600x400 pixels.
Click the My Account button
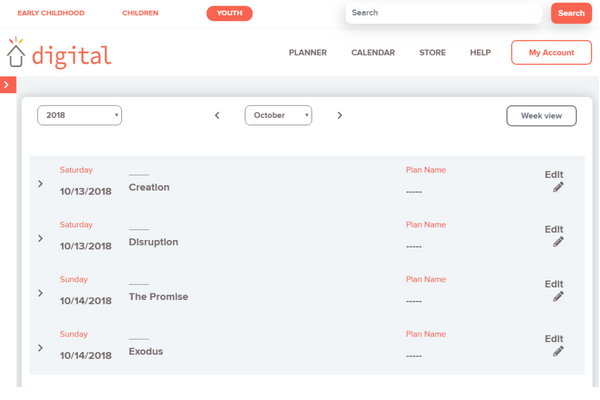(x=551, y=52)
